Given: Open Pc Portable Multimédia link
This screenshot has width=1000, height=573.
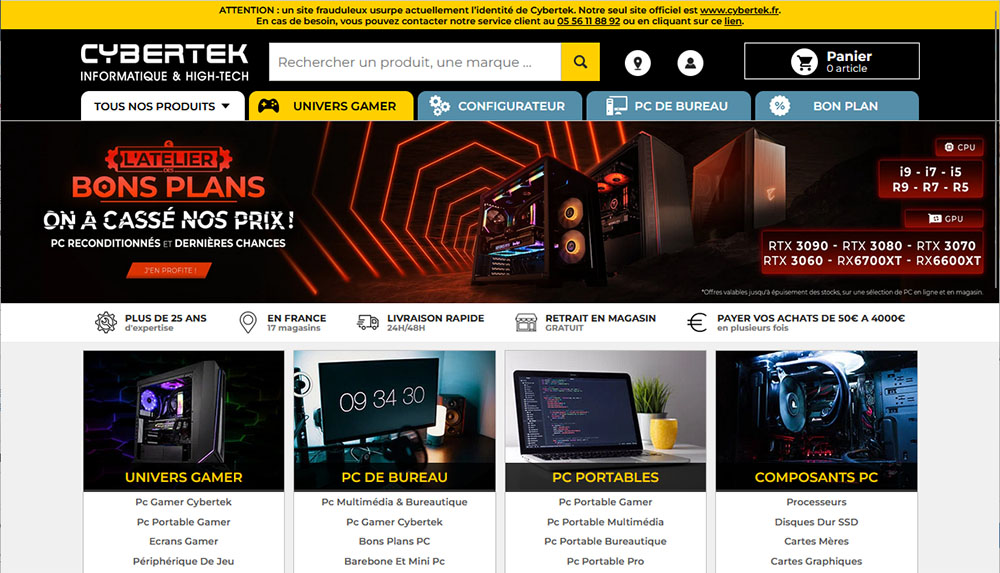Looking at the screenshot, I should (x=605, y=522).
